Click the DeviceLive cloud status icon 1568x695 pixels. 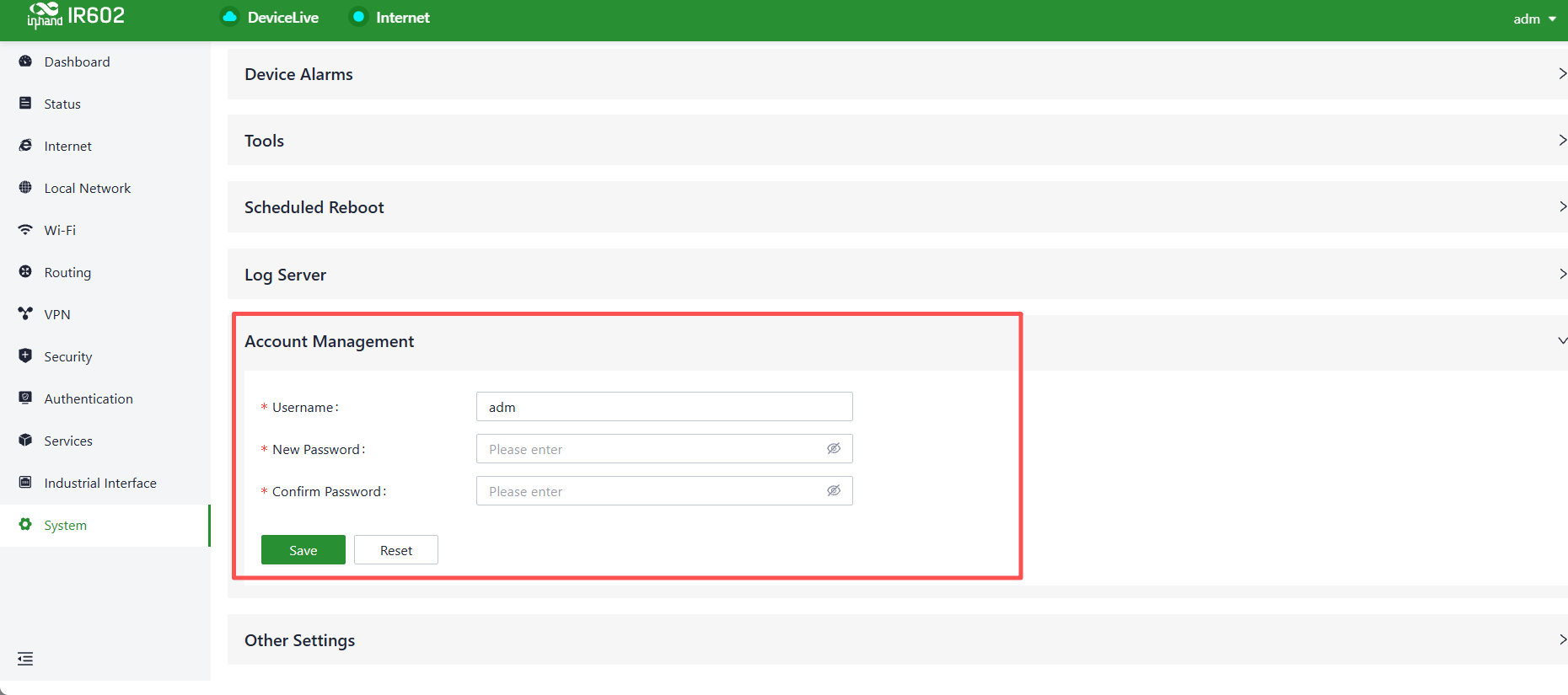pos(229,17)
